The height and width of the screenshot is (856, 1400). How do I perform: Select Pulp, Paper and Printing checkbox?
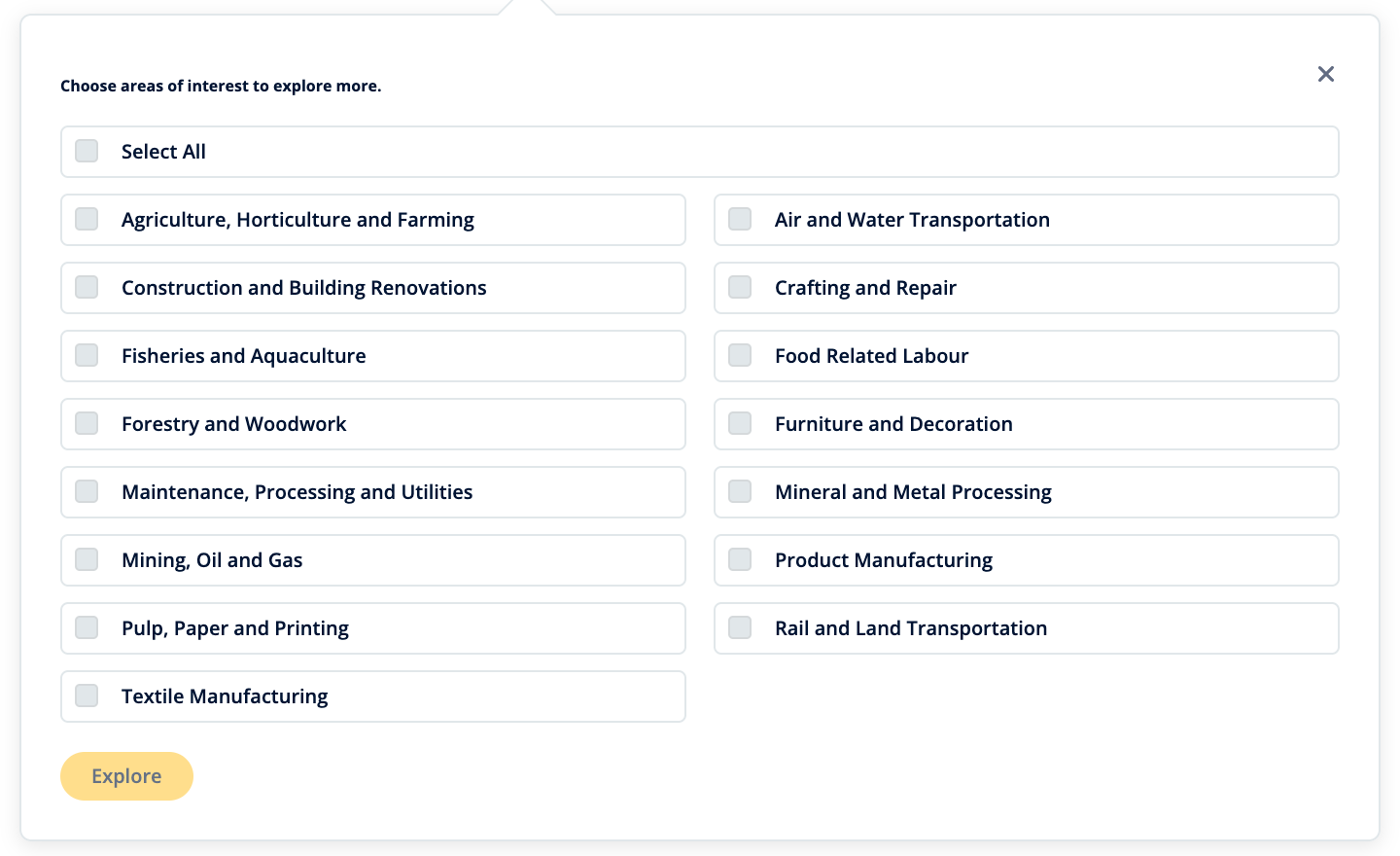[87, 627]
